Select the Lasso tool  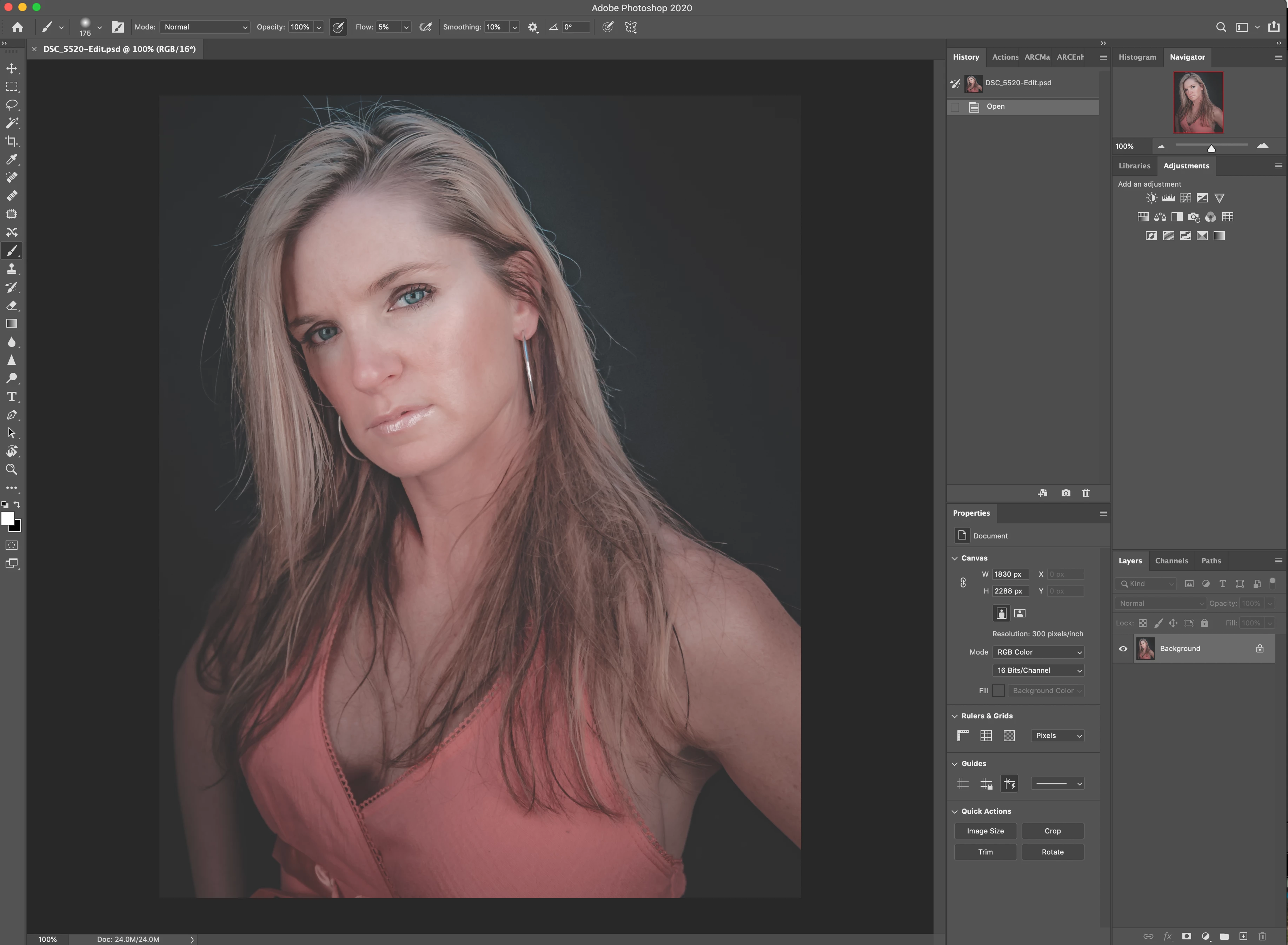tap(12, 105)
